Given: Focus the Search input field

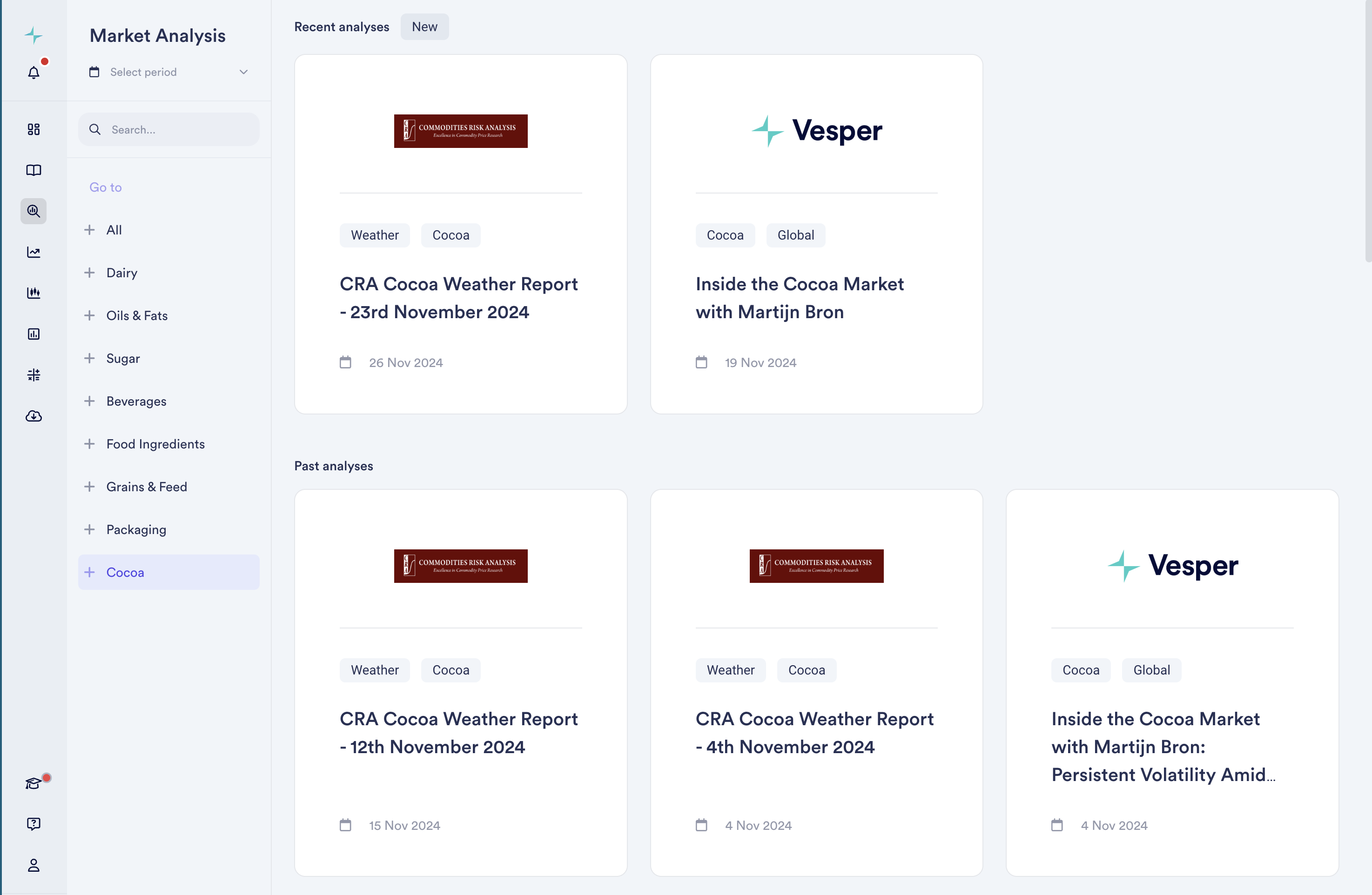Looking at the screenshot, I should [x=169, y=130].
